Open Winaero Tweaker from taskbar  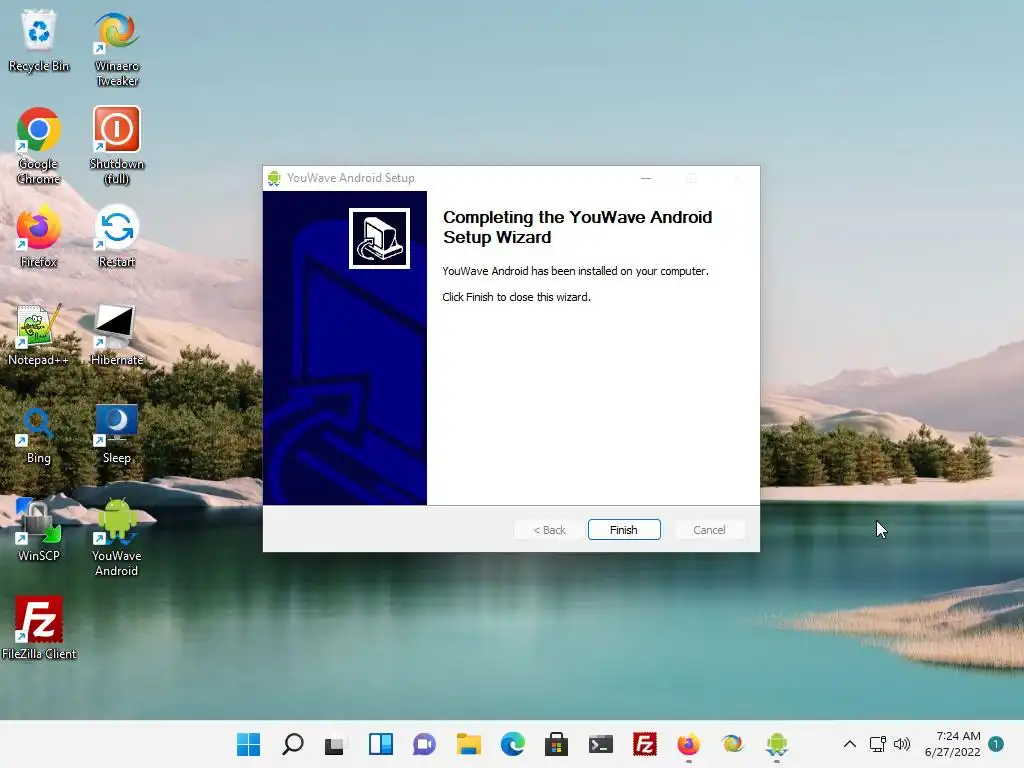click(733, 744)
